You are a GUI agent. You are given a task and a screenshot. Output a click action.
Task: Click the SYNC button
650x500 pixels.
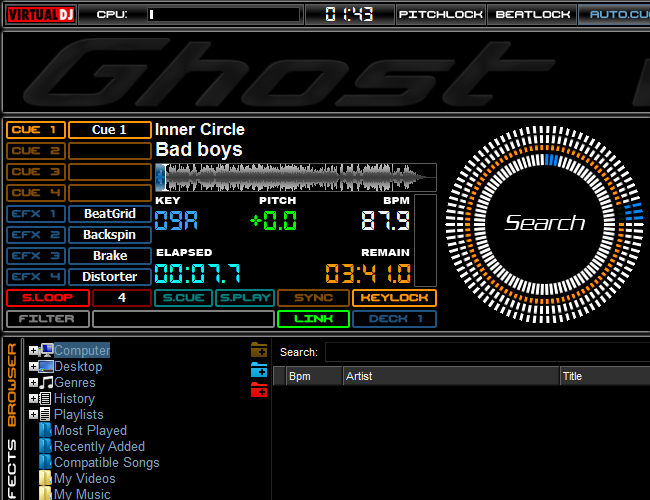pos(313,298)
